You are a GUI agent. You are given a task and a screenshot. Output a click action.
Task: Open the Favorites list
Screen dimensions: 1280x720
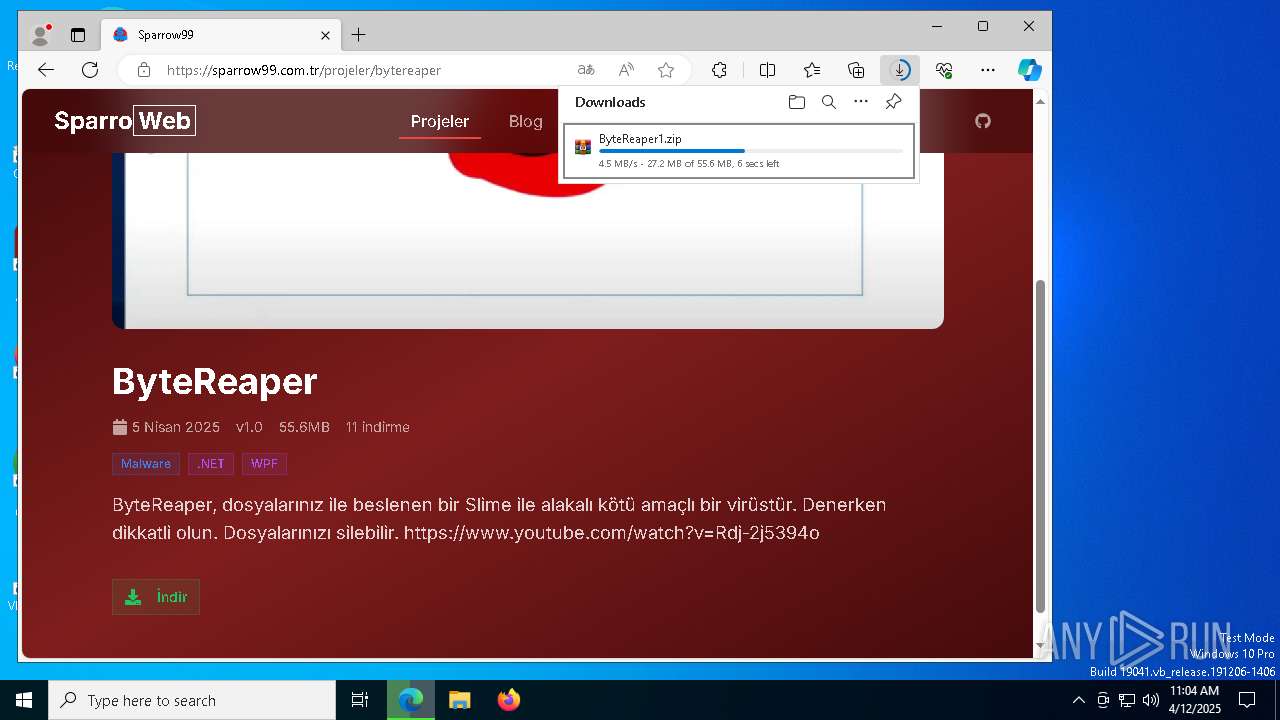(812, 70)
